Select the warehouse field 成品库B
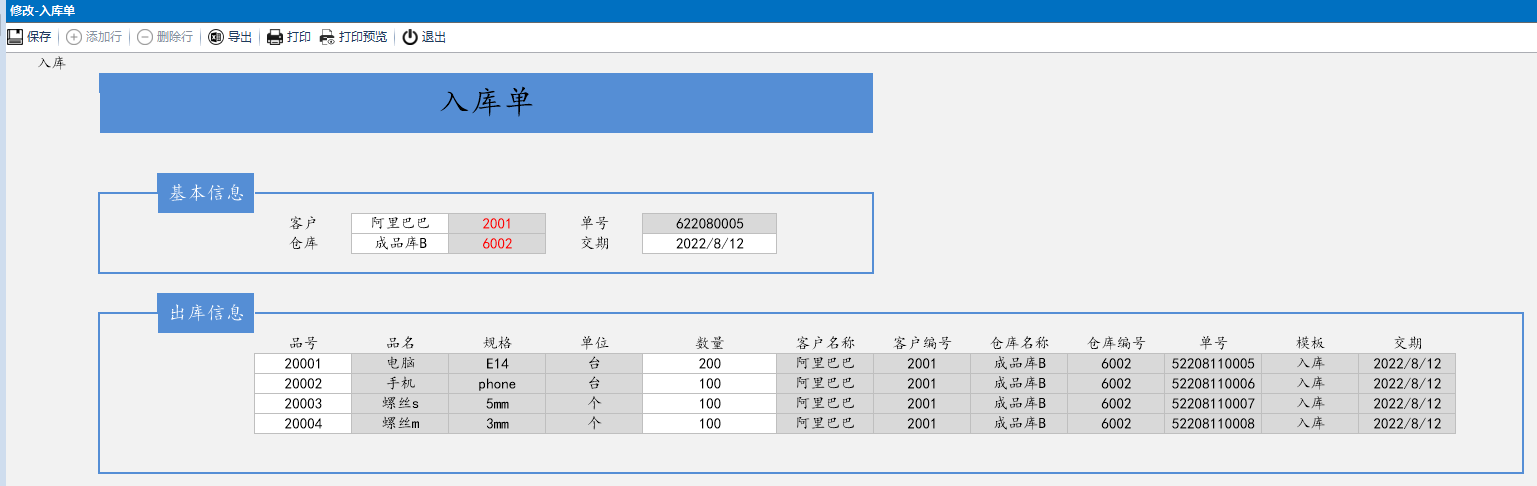 click(400, 243)
